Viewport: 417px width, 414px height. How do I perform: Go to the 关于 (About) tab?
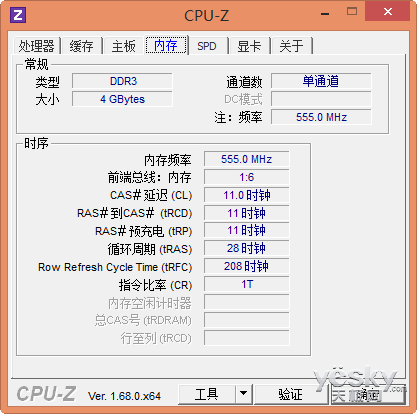click(292, 46)
